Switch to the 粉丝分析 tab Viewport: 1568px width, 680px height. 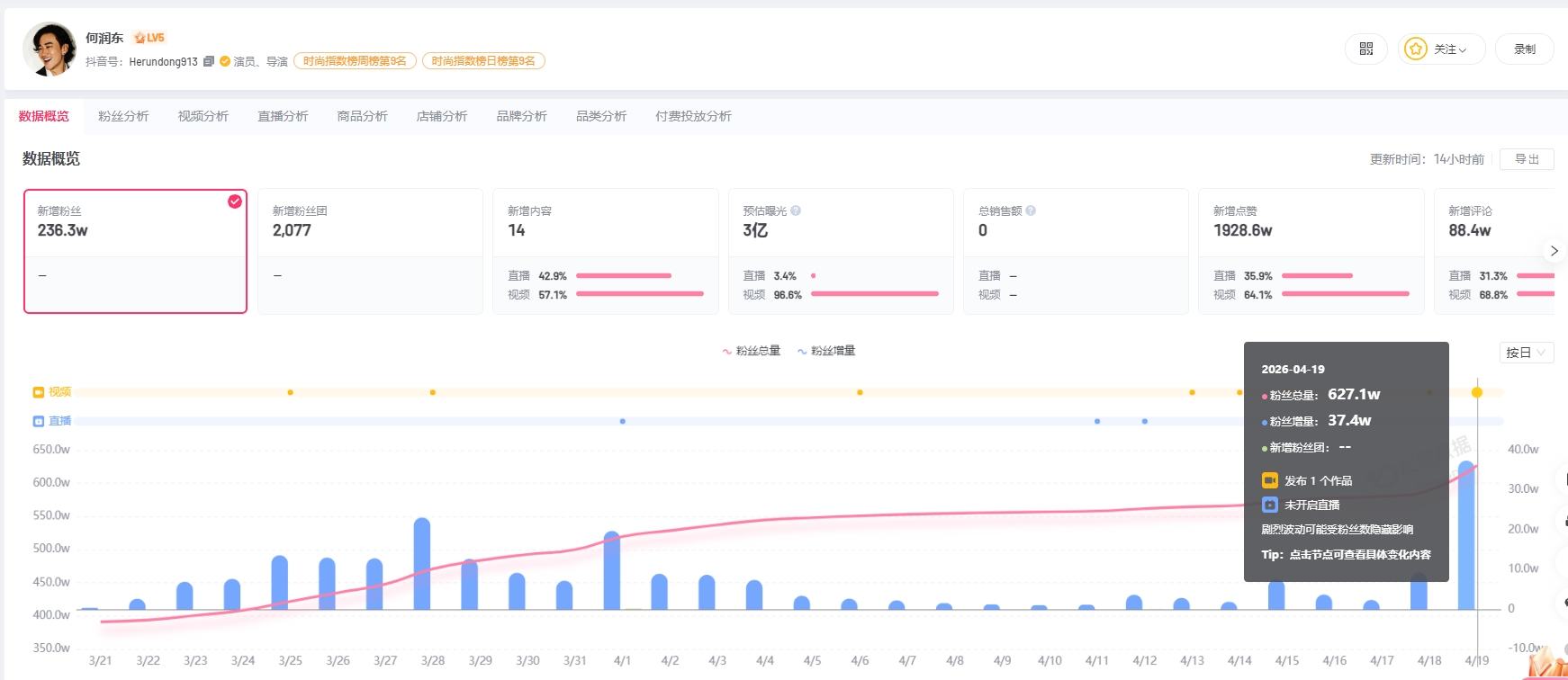click(x=123, y=116)
